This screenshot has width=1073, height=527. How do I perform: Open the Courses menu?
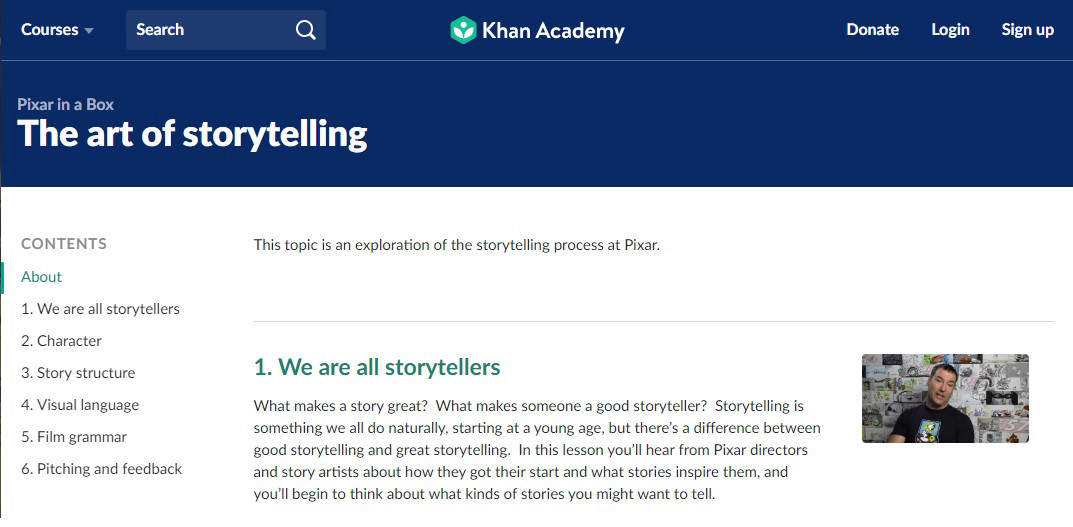point(57,30)
